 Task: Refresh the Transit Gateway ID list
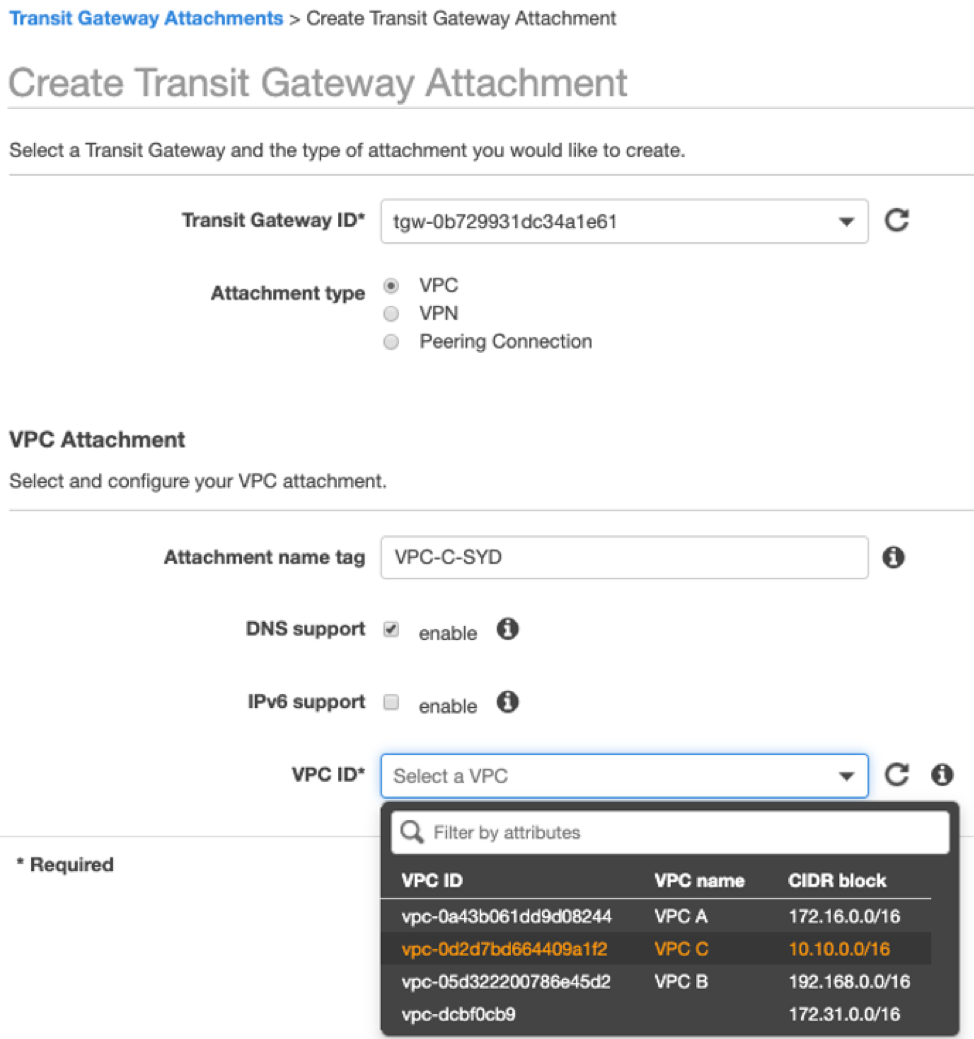click(896, 220)
